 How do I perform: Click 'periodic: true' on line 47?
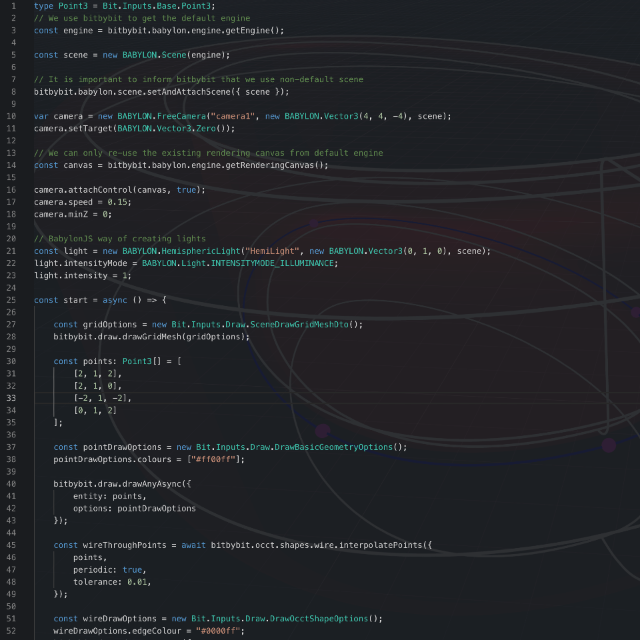[107, 569]
